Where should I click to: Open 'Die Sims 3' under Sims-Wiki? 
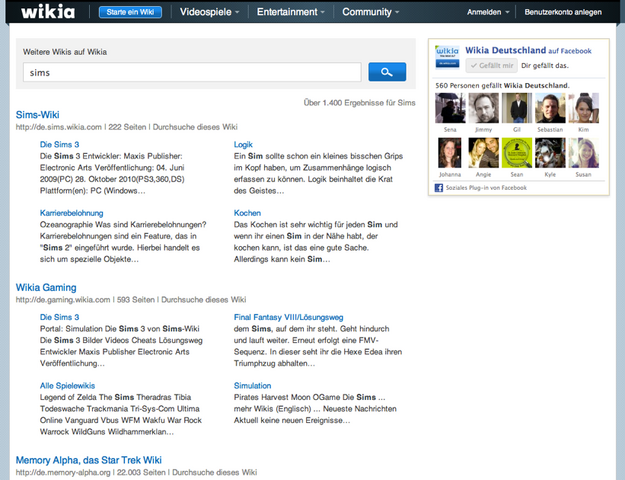pos(59,145)
